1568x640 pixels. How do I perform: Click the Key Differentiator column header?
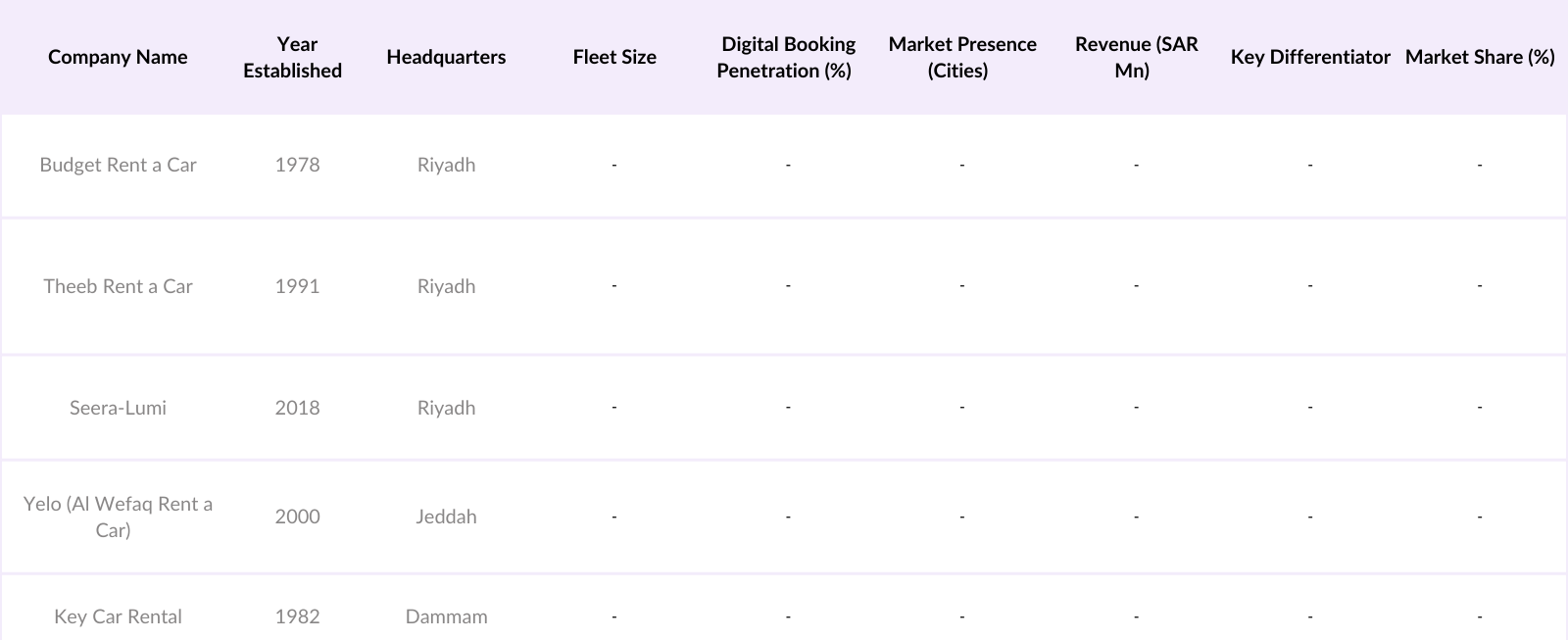tap(1310, 57)
